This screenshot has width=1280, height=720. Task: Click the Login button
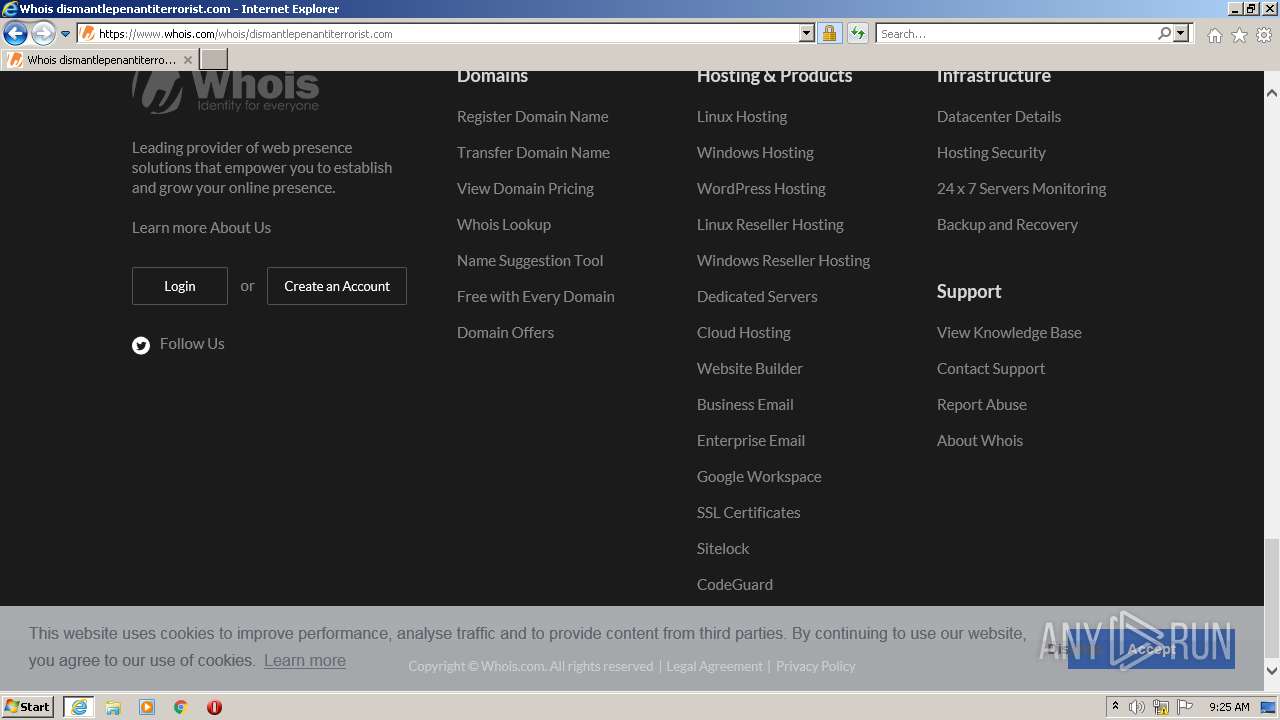click(180, 286)
